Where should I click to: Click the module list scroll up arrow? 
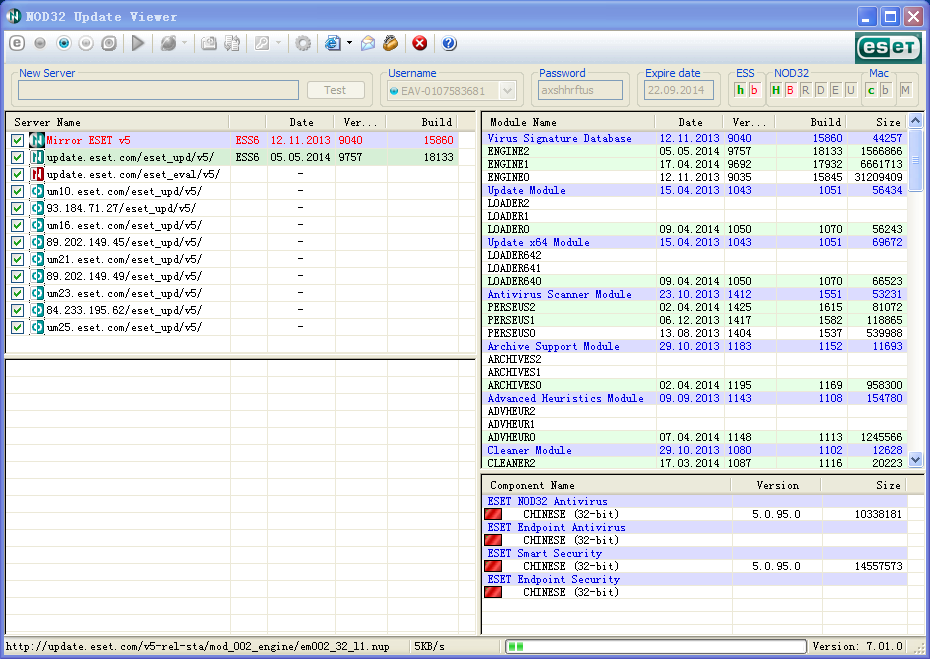pyautogui.click(x=915, y=121)
